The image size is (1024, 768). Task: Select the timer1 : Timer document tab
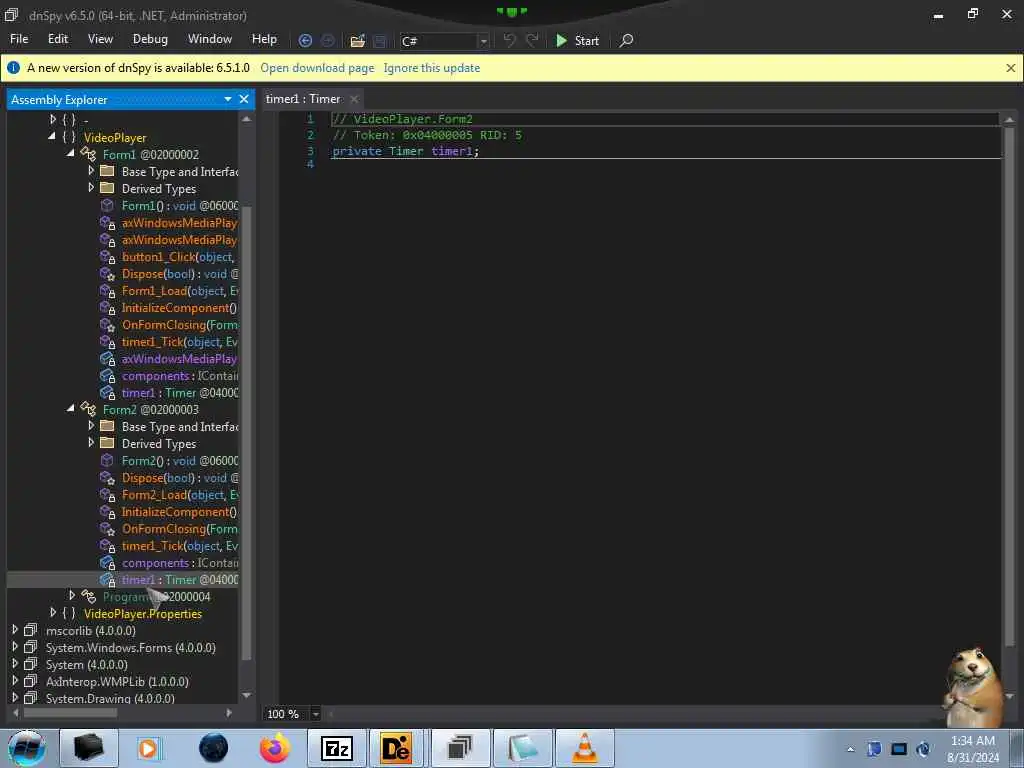pyautogui.click(x=303, y=99)
